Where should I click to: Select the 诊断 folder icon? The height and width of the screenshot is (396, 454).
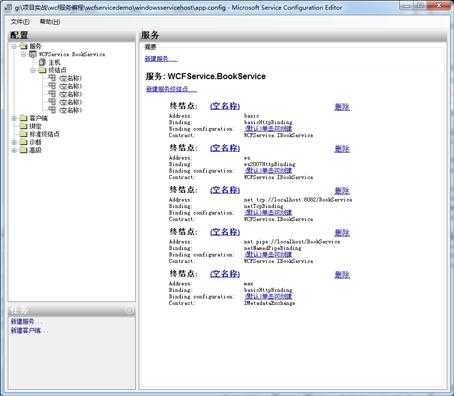tap(23, 142)
